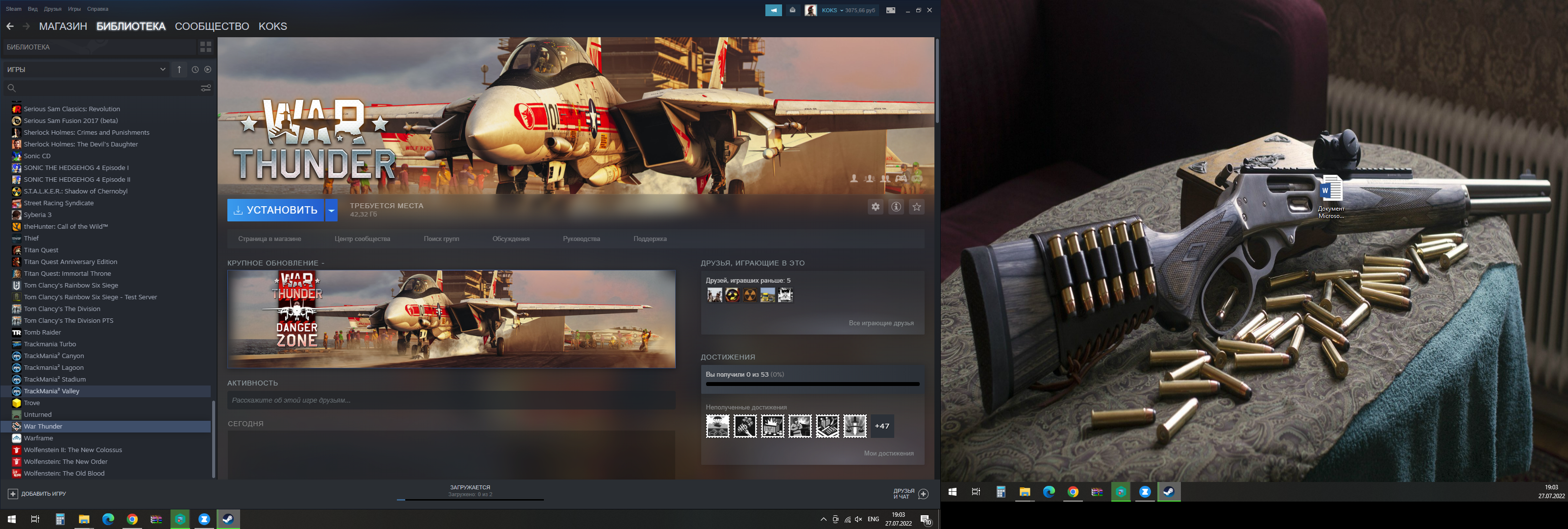Image resolution: width=1568 pixels, height=529 pixels.
Task: Click first locked achievement icon
Action: 718,426
